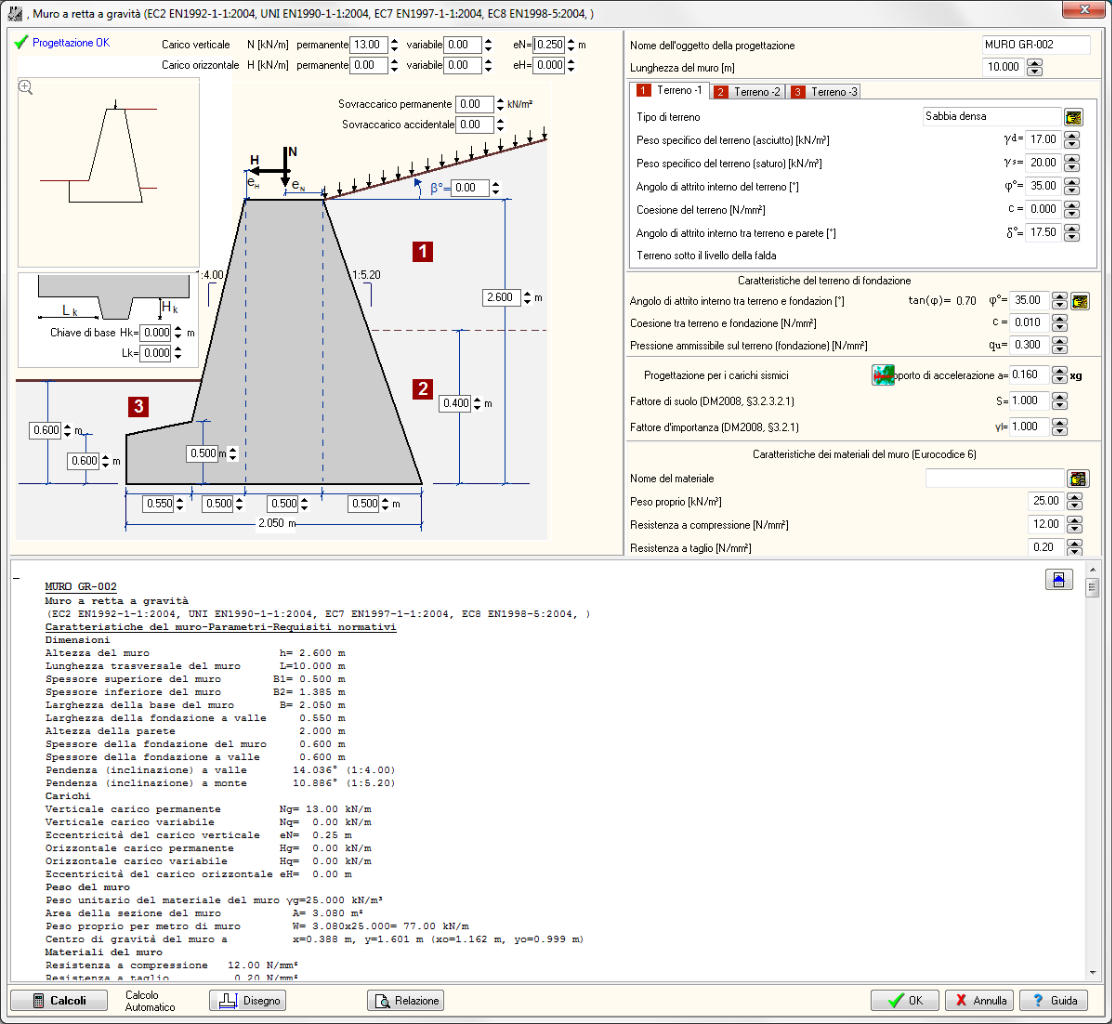
Task: Click the foundation depth 0.600 field on far left
Action: (x=46, y=430)
